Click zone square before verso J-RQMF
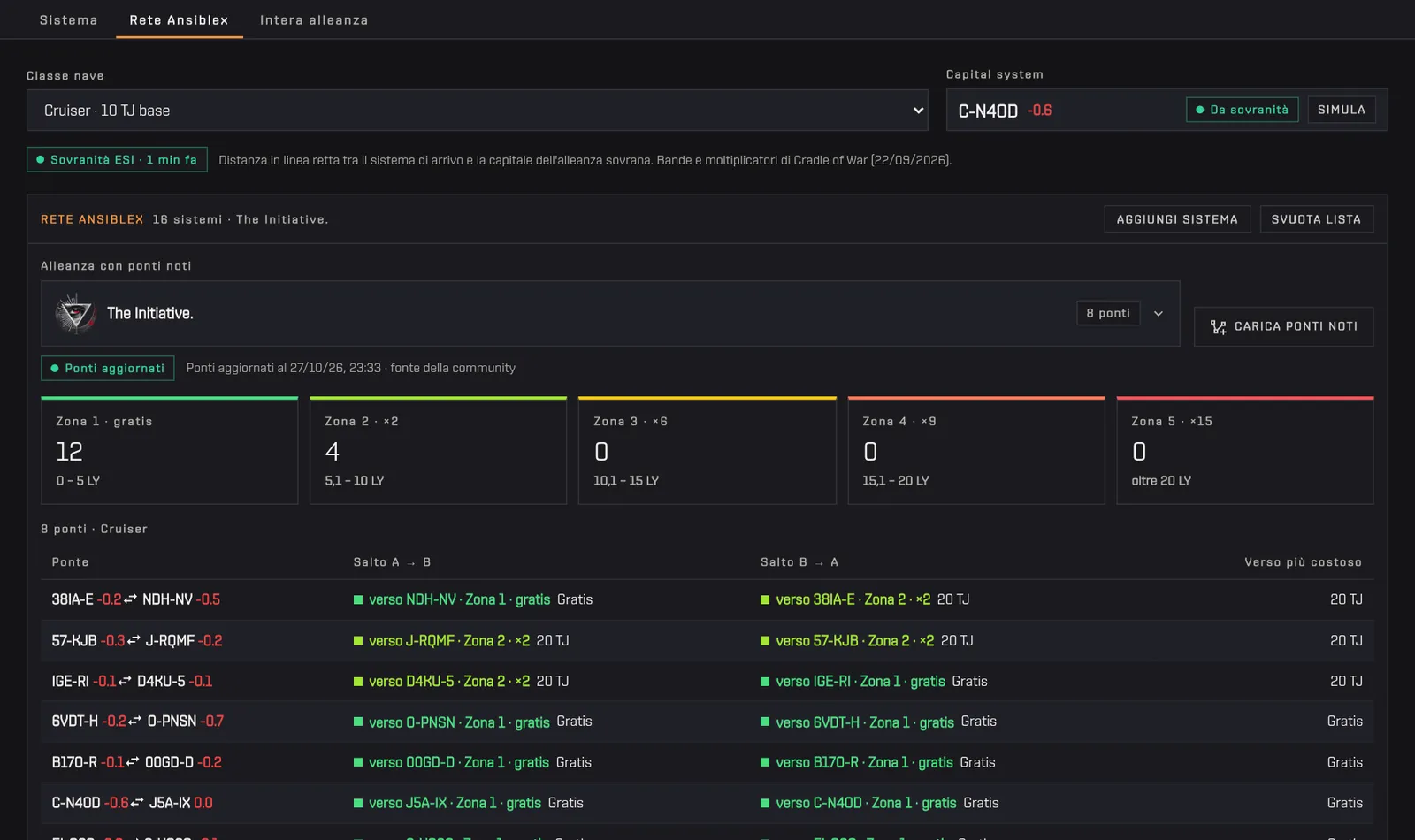The width and height of the screenshot is (1415, 840). tap(358, 641)
